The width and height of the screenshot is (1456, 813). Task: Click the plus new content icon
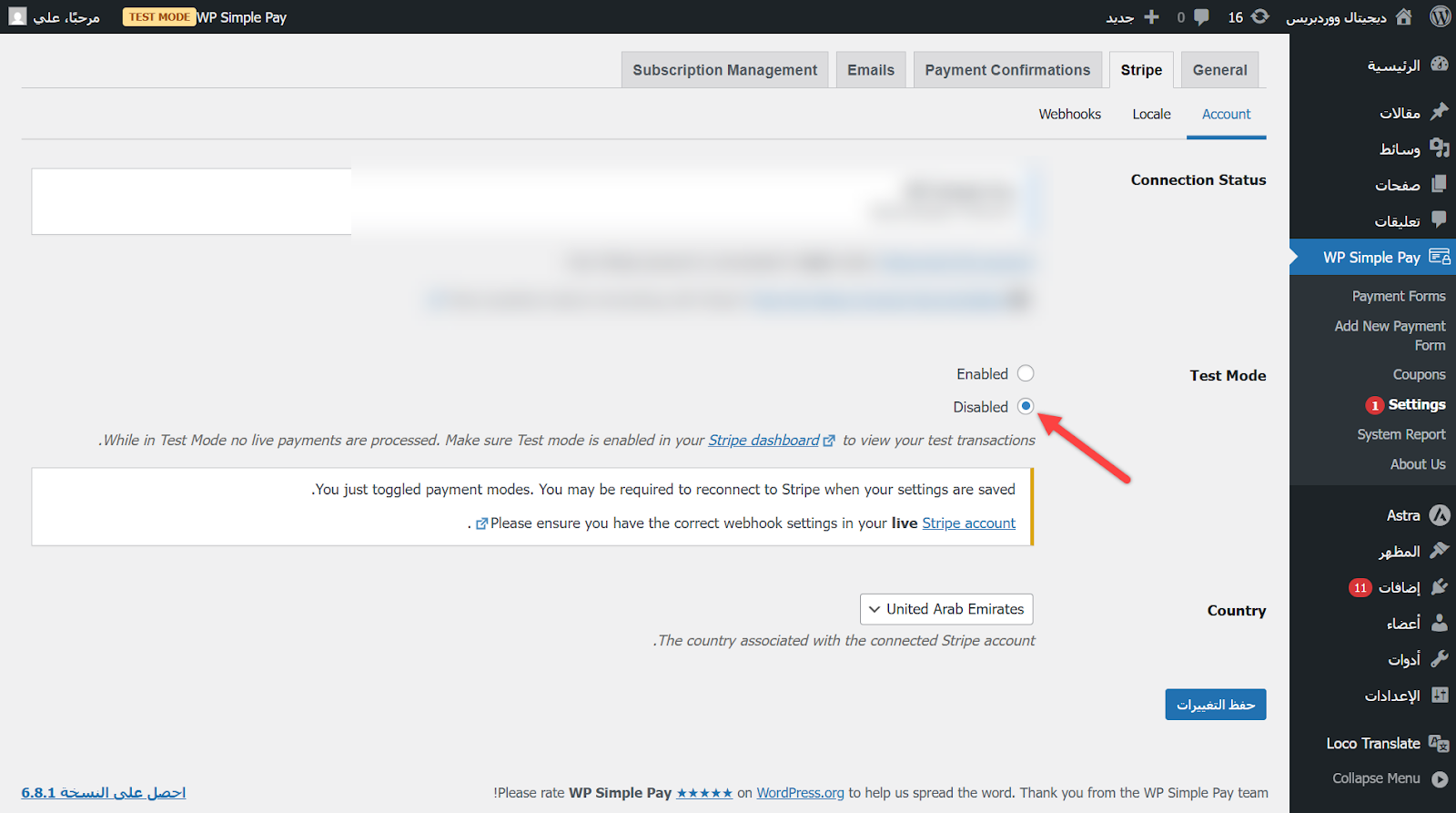1151,17
